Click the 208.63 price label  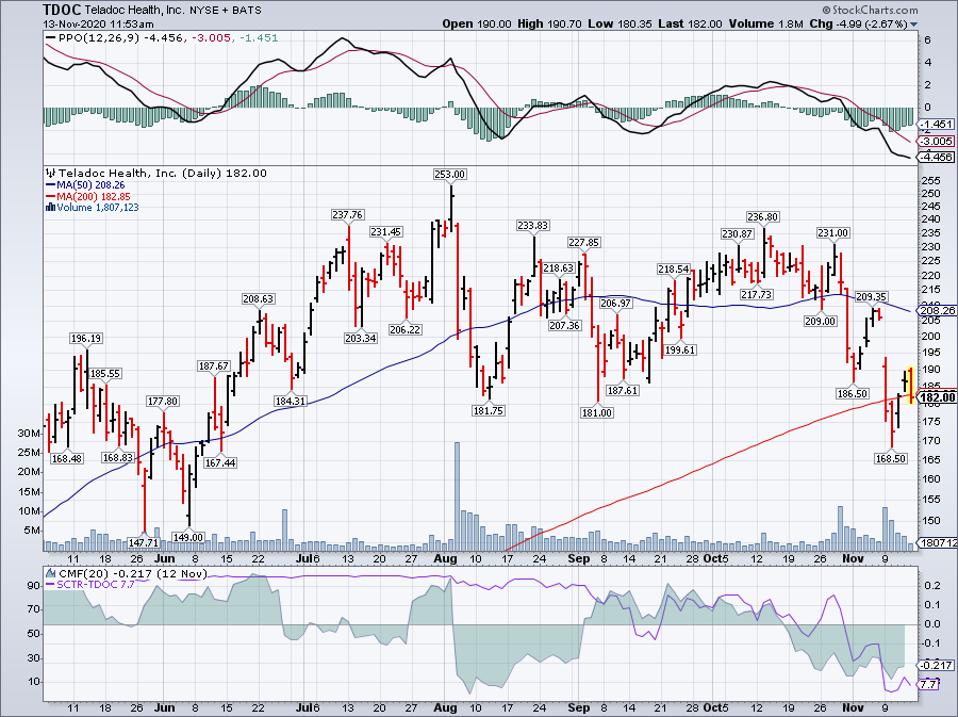click(258, 299)
